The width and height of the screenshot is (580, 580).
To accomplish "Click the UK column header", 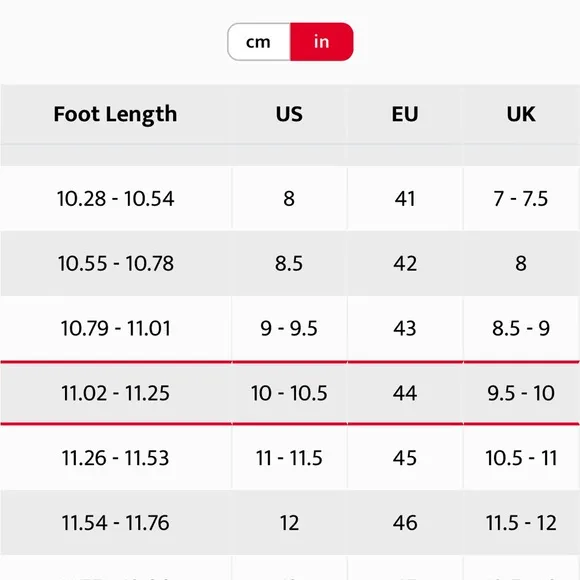I will point(521,114).
